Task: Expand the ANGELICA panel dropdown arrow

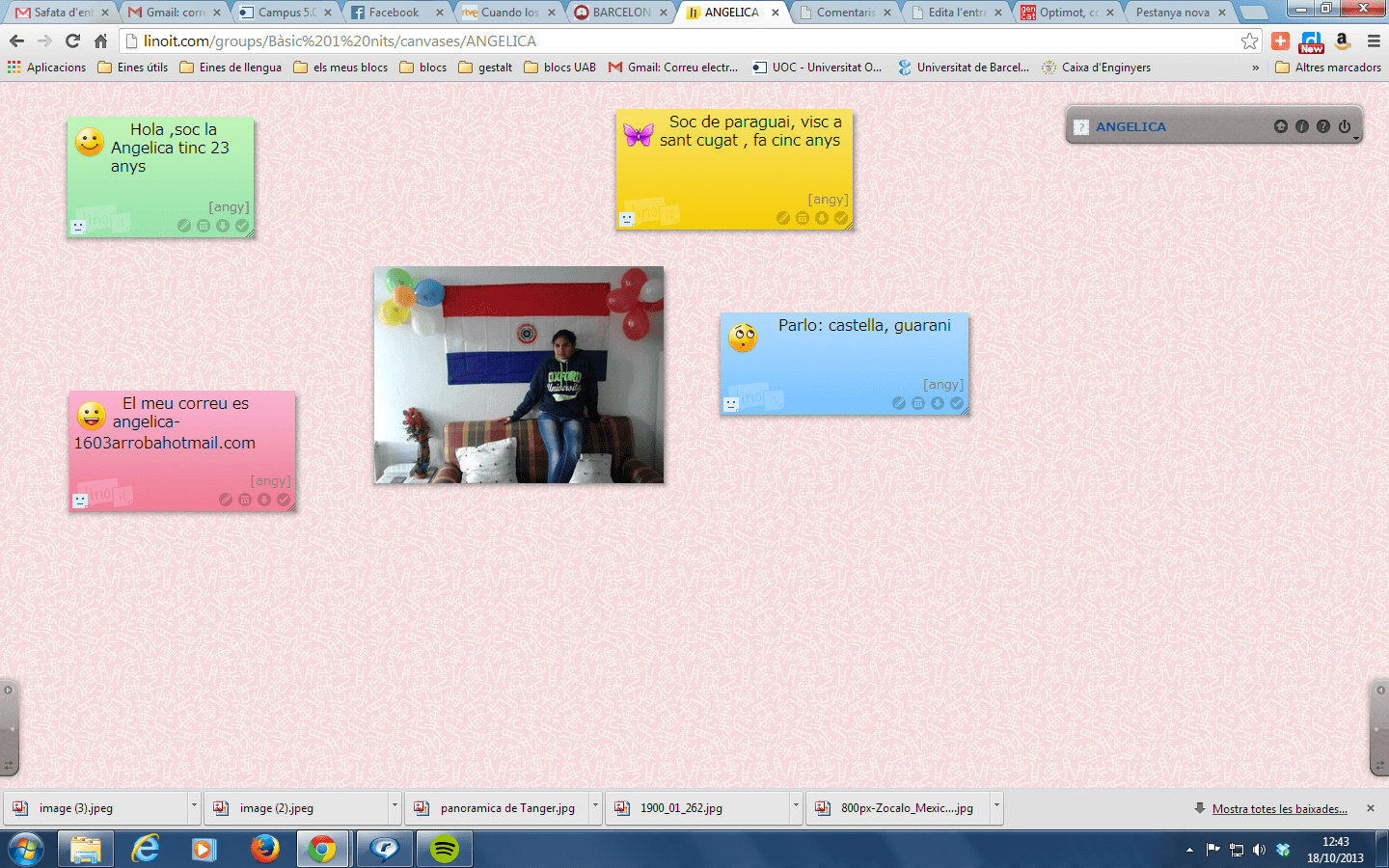Action: 1356,139
